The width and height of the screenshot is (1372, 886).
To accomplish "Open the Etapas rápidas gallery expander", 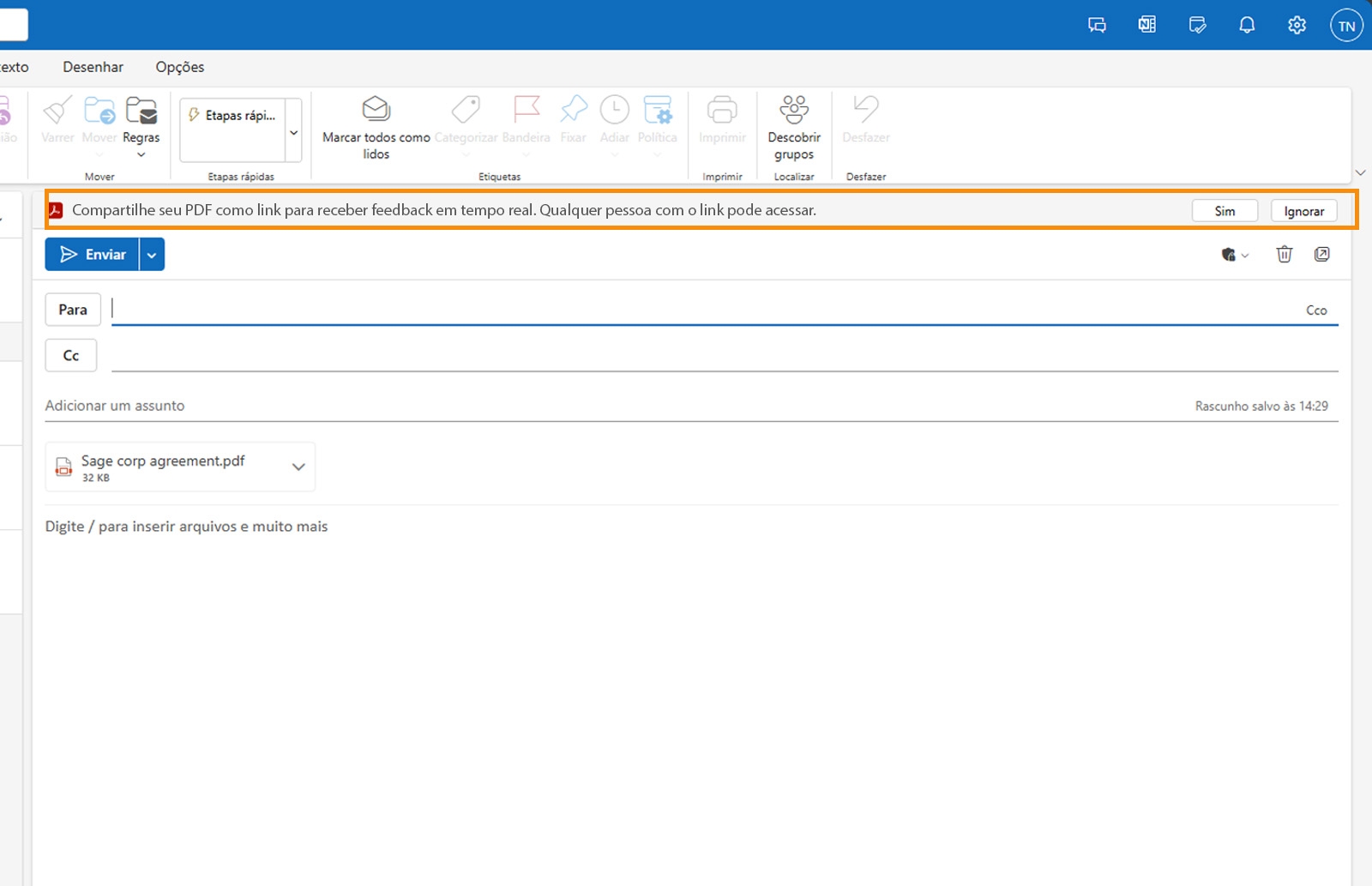I will (x=293, y=130).
